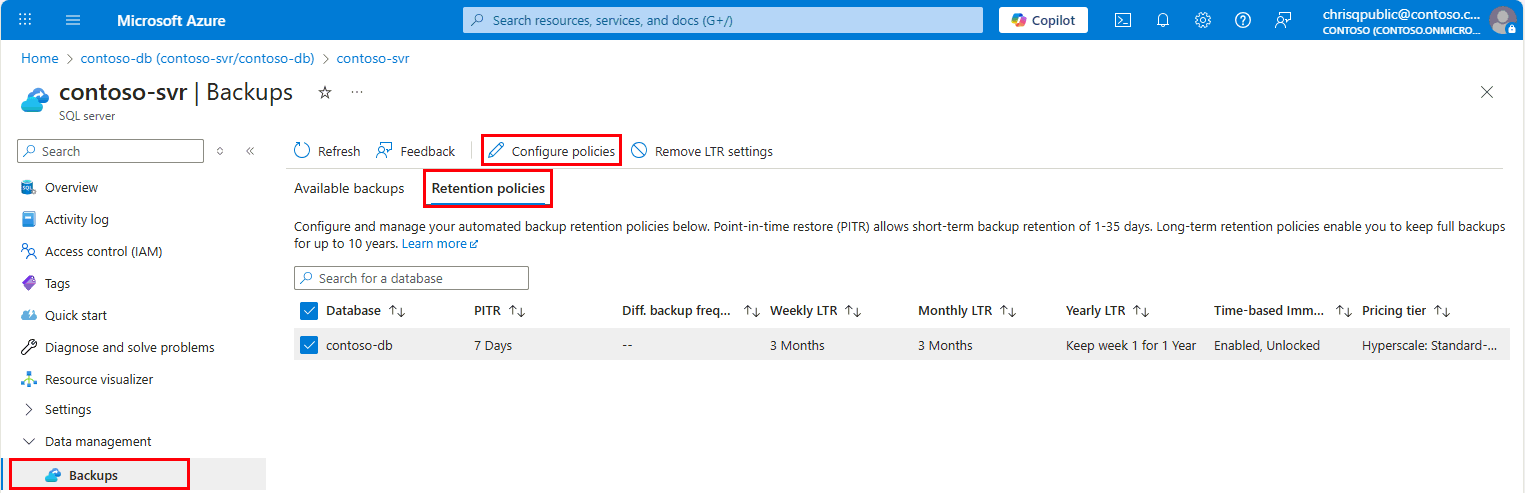Uncheck the contoso-db row checkbox

pos(309,345)
